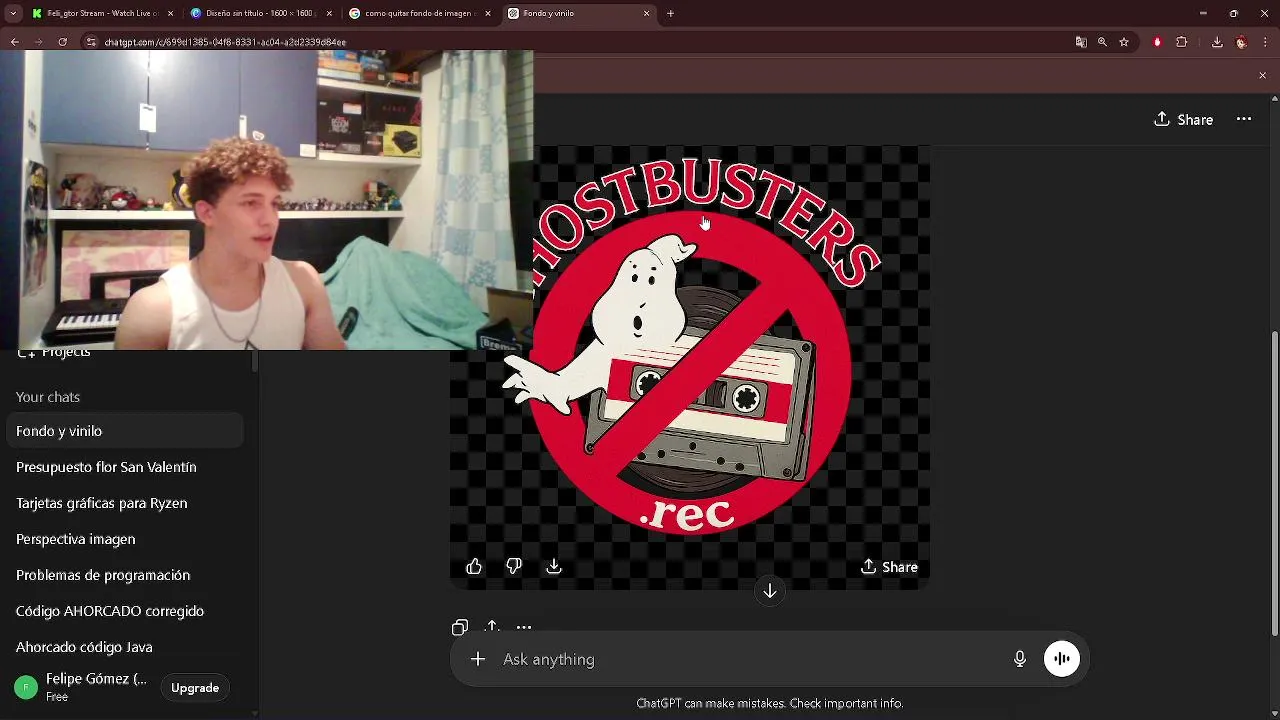Image resolution: width=1280 pixels, height=720 pixels.
Task: Open Problemas de programación chat
Action: (124, 575)
